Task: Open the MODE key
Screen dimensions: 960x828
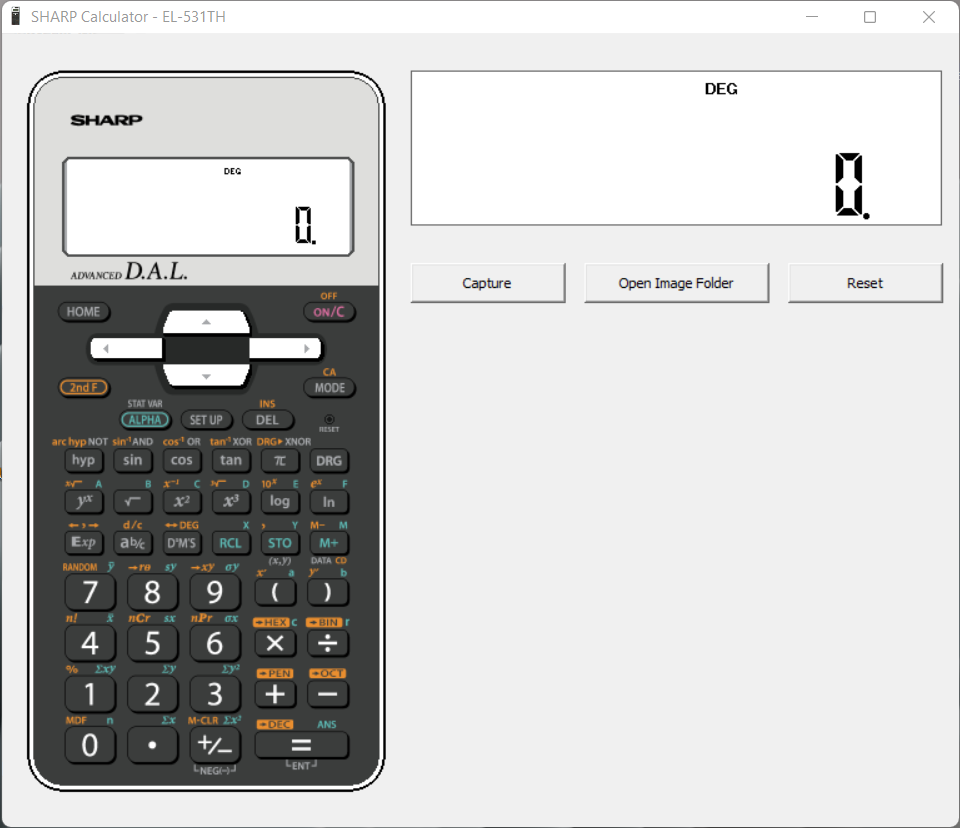Action: (329, 388)
